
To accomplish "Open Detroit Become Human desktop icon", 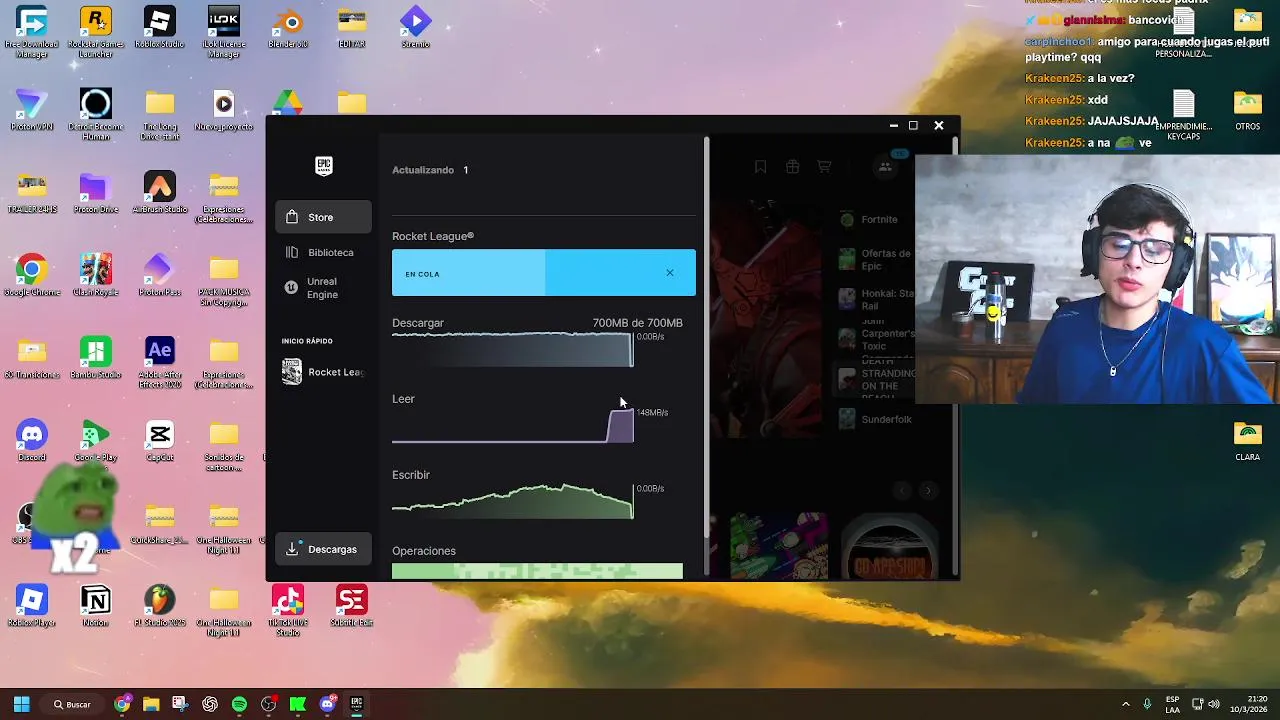I will [96, 114].
